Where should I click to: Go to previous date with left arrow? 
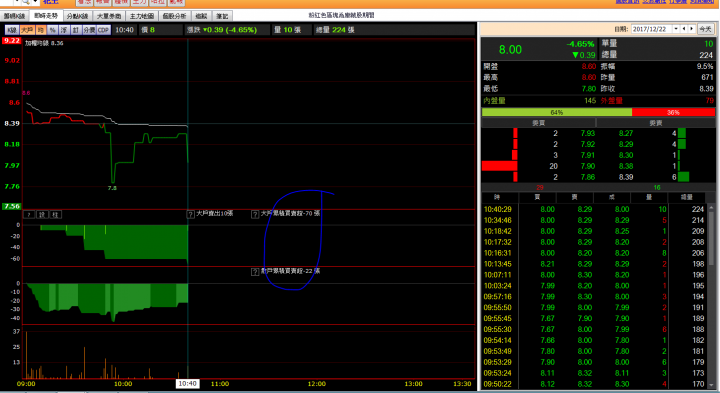tap(684, 29)
